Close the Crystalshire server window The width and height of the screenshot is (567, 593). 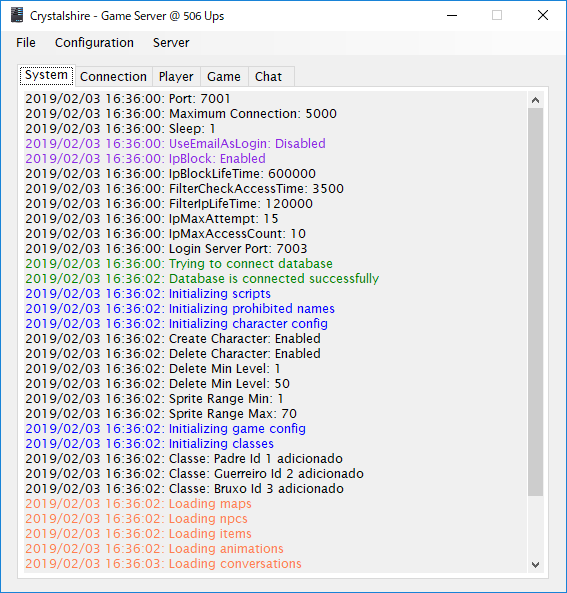pos(543,16)
